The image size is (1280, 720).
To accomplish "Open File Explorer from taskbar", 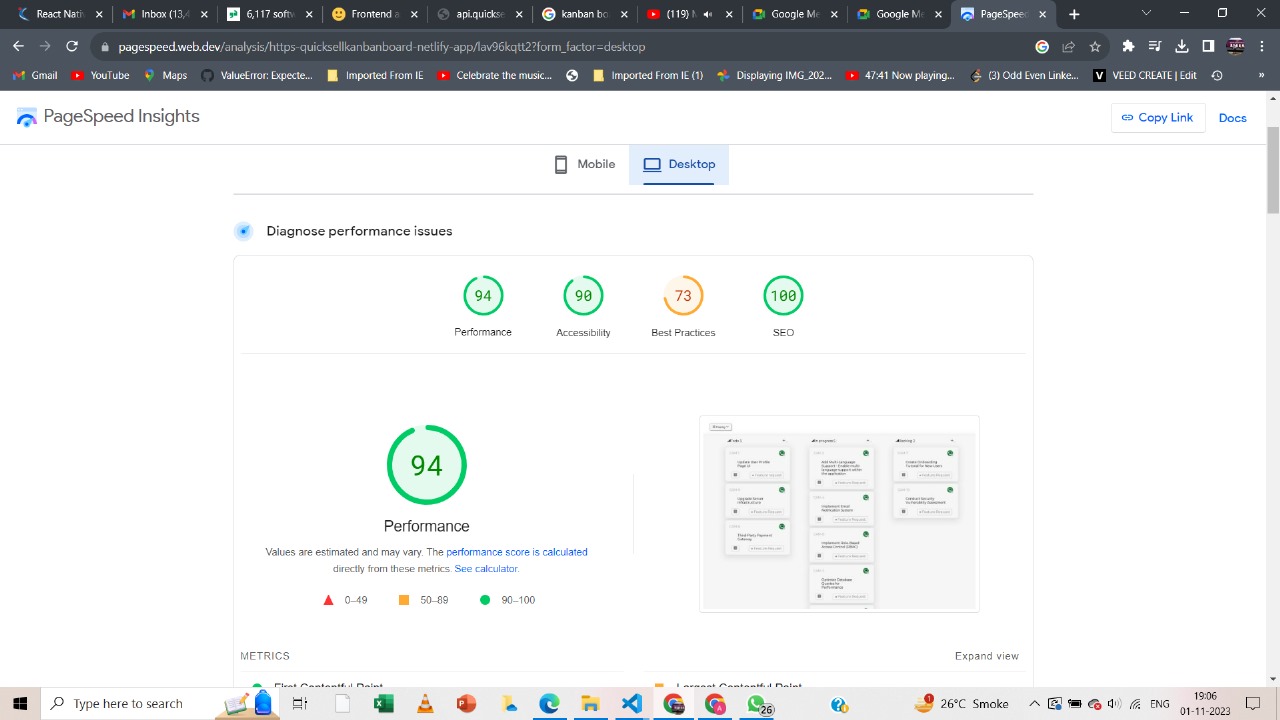I will pyautogui.click(x=590, y=704).
